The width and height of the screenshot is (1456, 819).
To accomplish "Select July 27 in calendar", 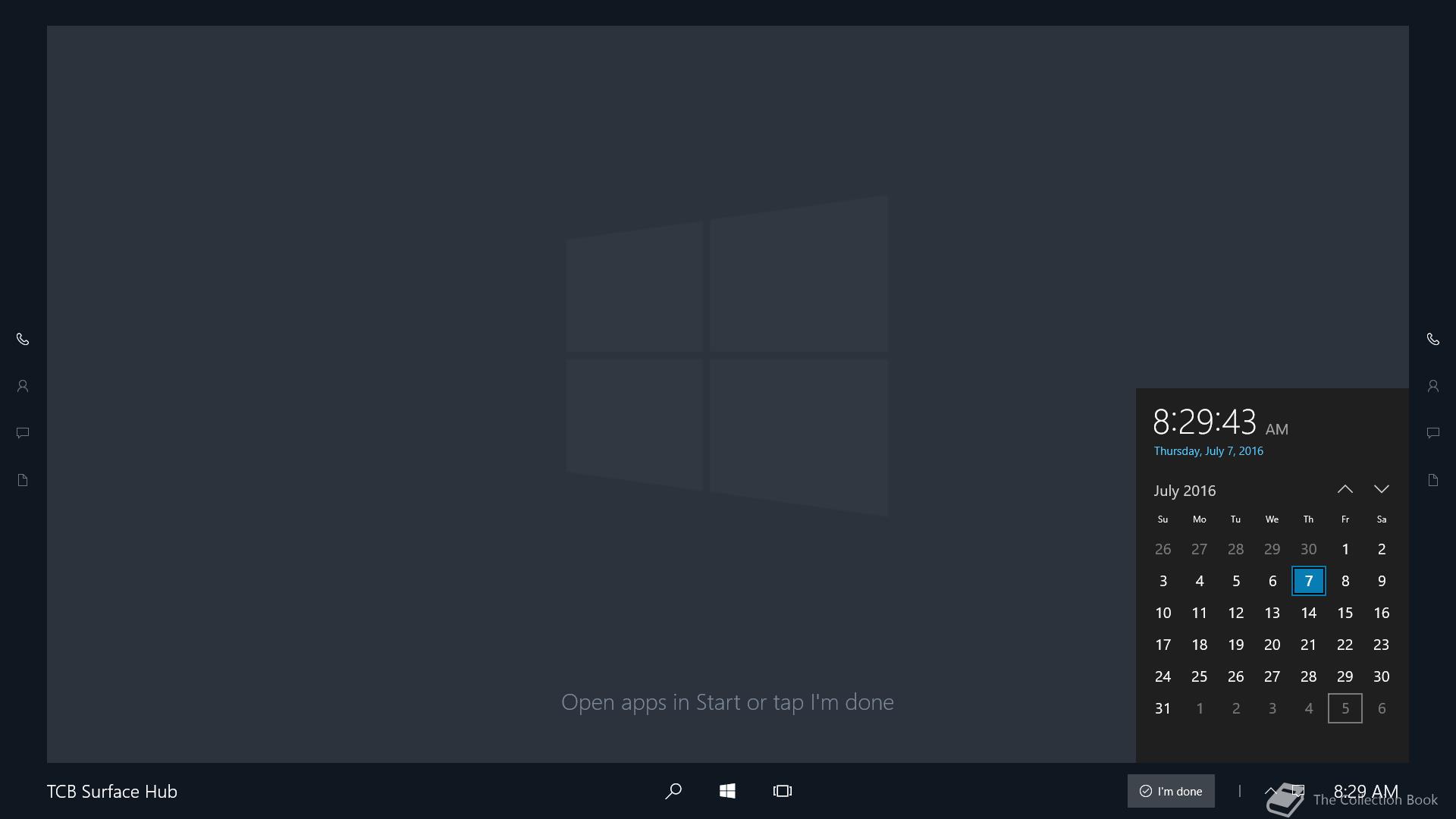I will pyautogui.click(x=1272, y=676).
